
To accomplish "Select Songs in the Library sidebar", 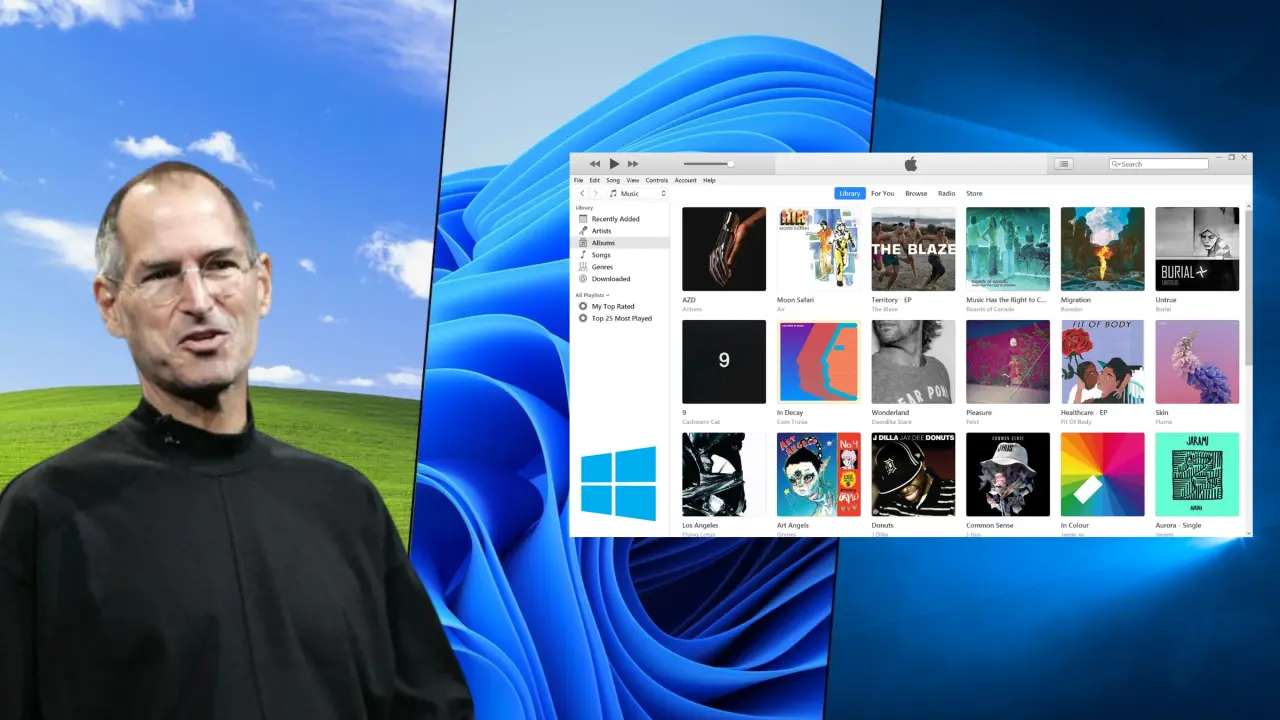I will [x=601, y=255].
